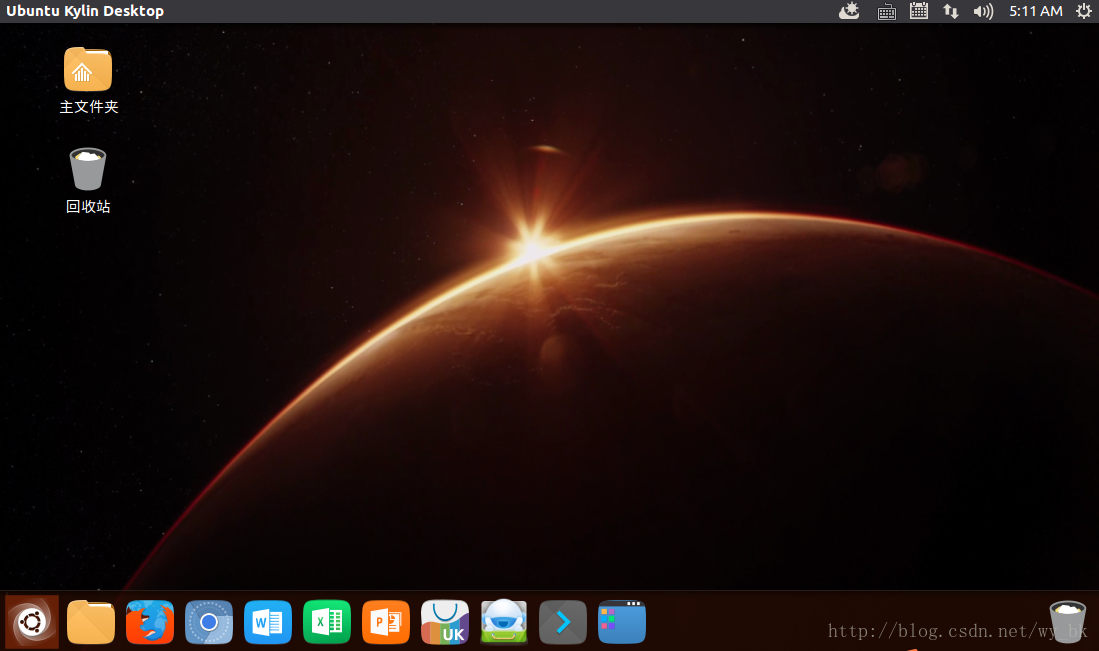Click the Ubuntu Kylin Desktop title
The width and height of the screenshot is (1099, 651).
85,11
